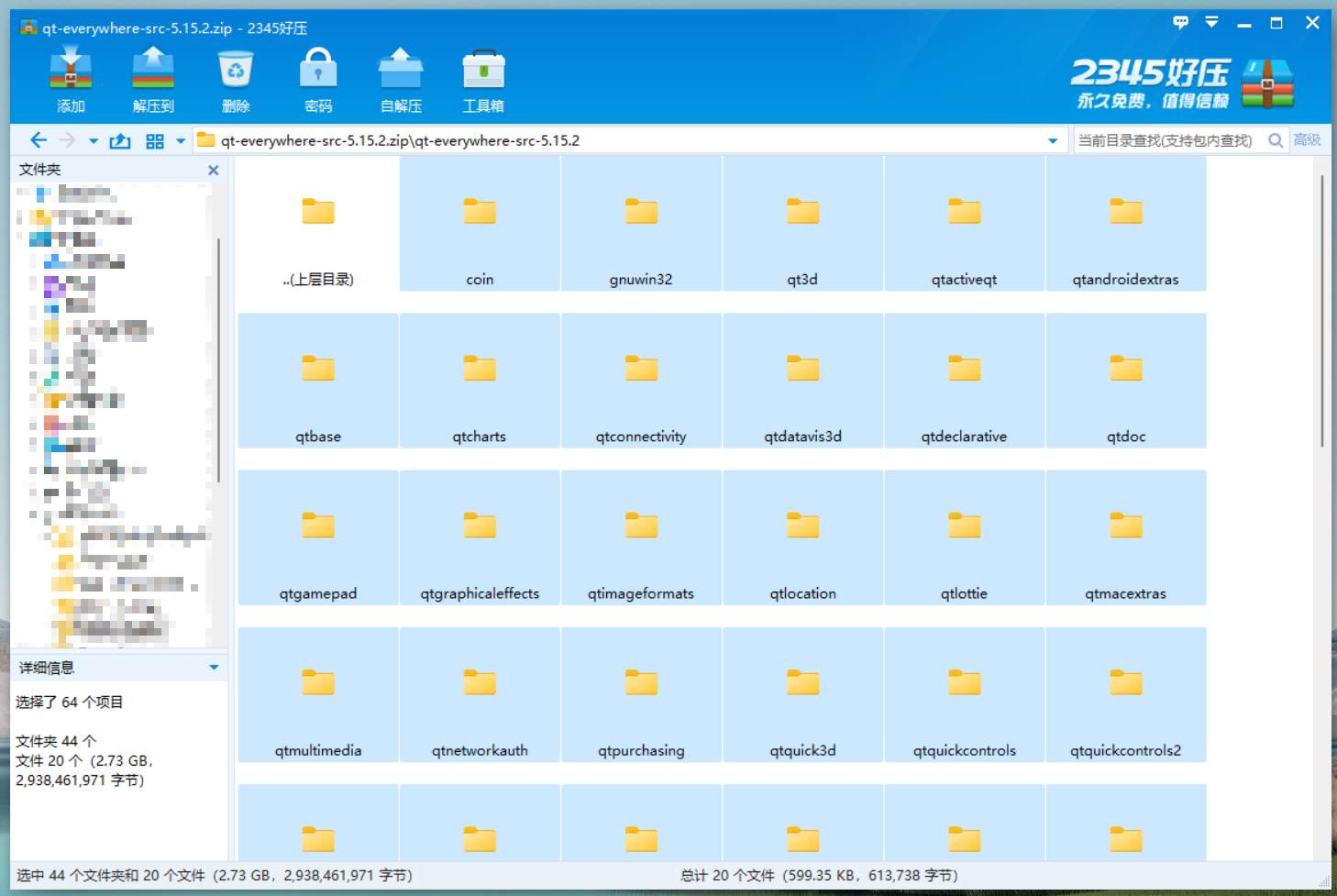This screenshot has width=1337, height=896.
Task: Click the view mode grid icon
Action: [x=155, y=141]
